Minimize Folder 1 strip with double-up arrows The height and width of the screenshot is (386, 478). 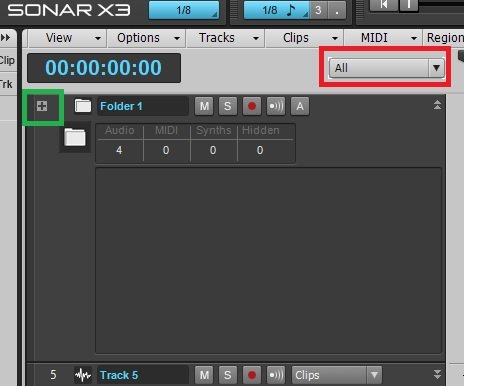click(x=437, y=105)
